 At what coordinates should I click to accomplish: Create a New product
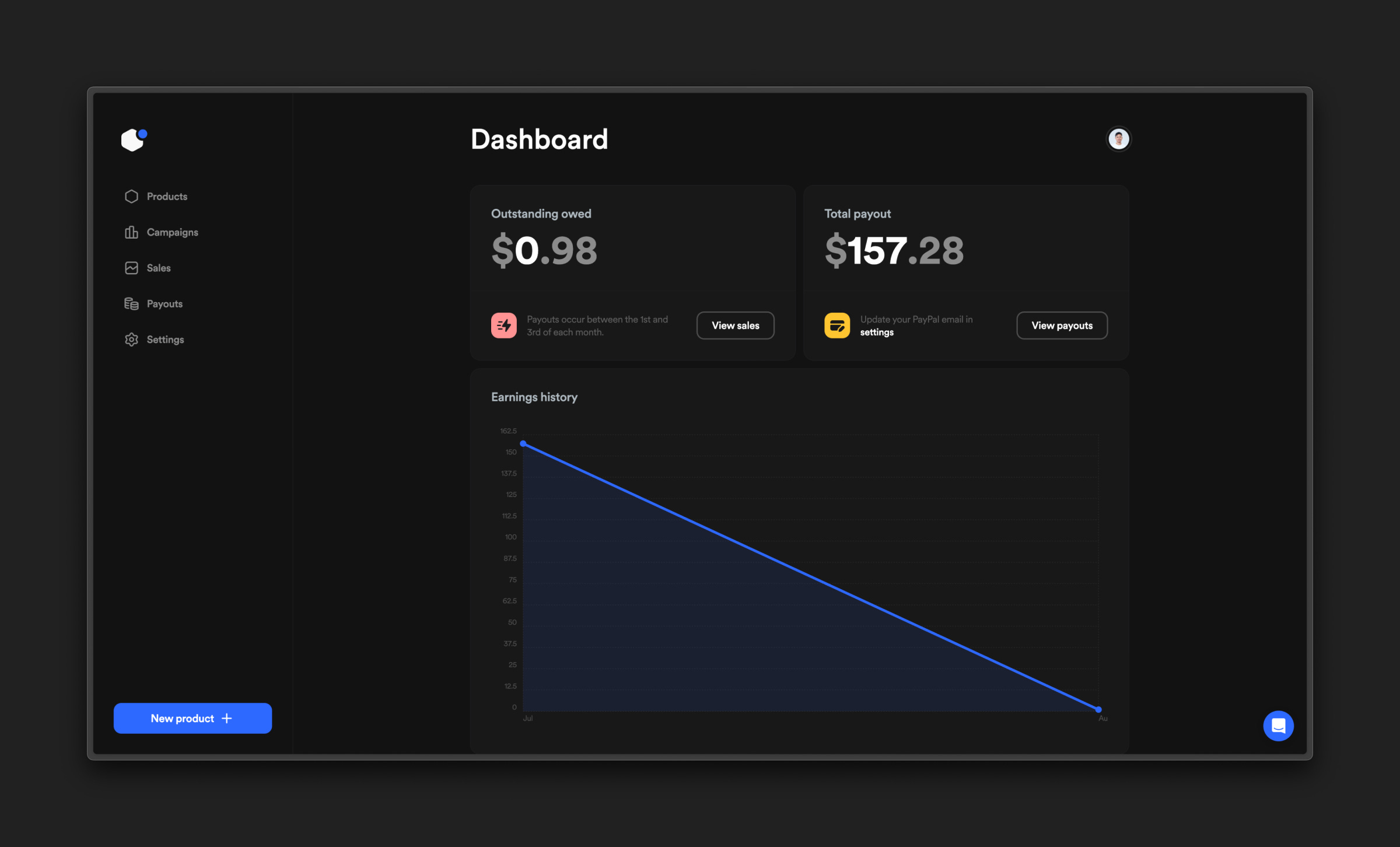192,718
